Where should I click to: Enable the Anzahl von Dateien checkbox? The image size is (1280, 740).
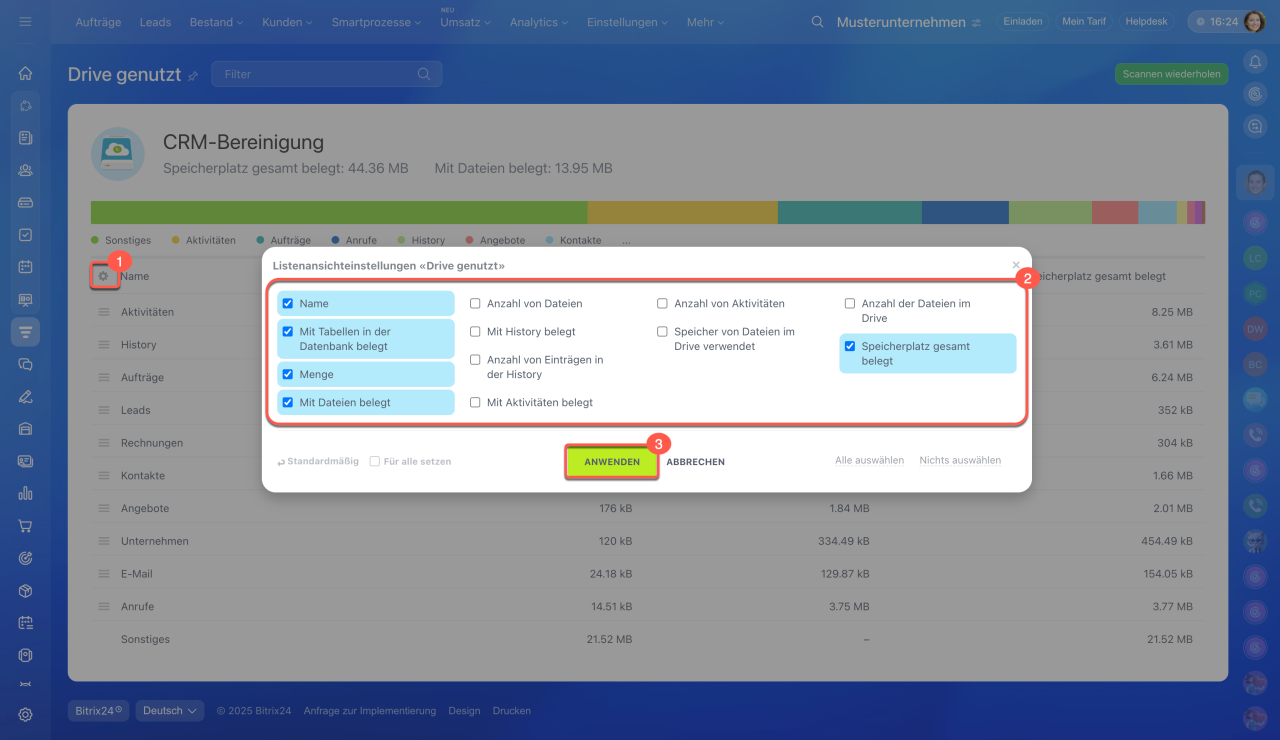coord(475,303)
